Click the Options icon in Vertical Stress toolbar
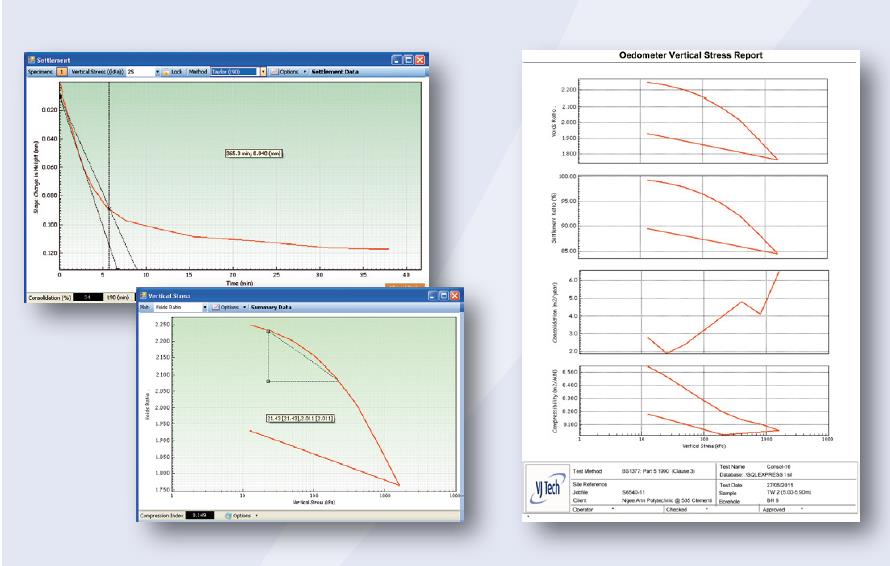Screen dimensions: 890x566 pyautogui.click(x=215, y=307)
